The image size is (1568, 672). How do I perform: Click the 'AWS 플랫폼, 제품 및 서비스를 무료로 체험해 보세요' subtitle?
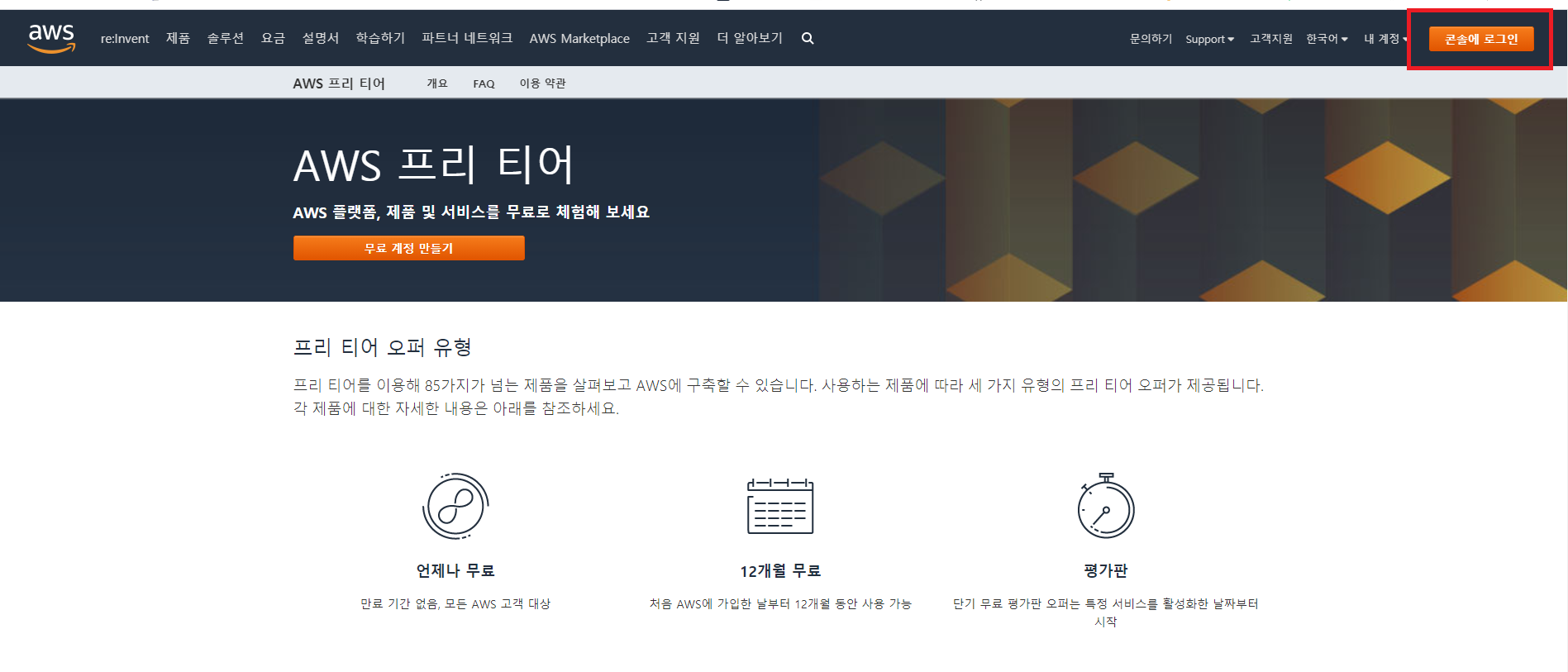point(471,212)
